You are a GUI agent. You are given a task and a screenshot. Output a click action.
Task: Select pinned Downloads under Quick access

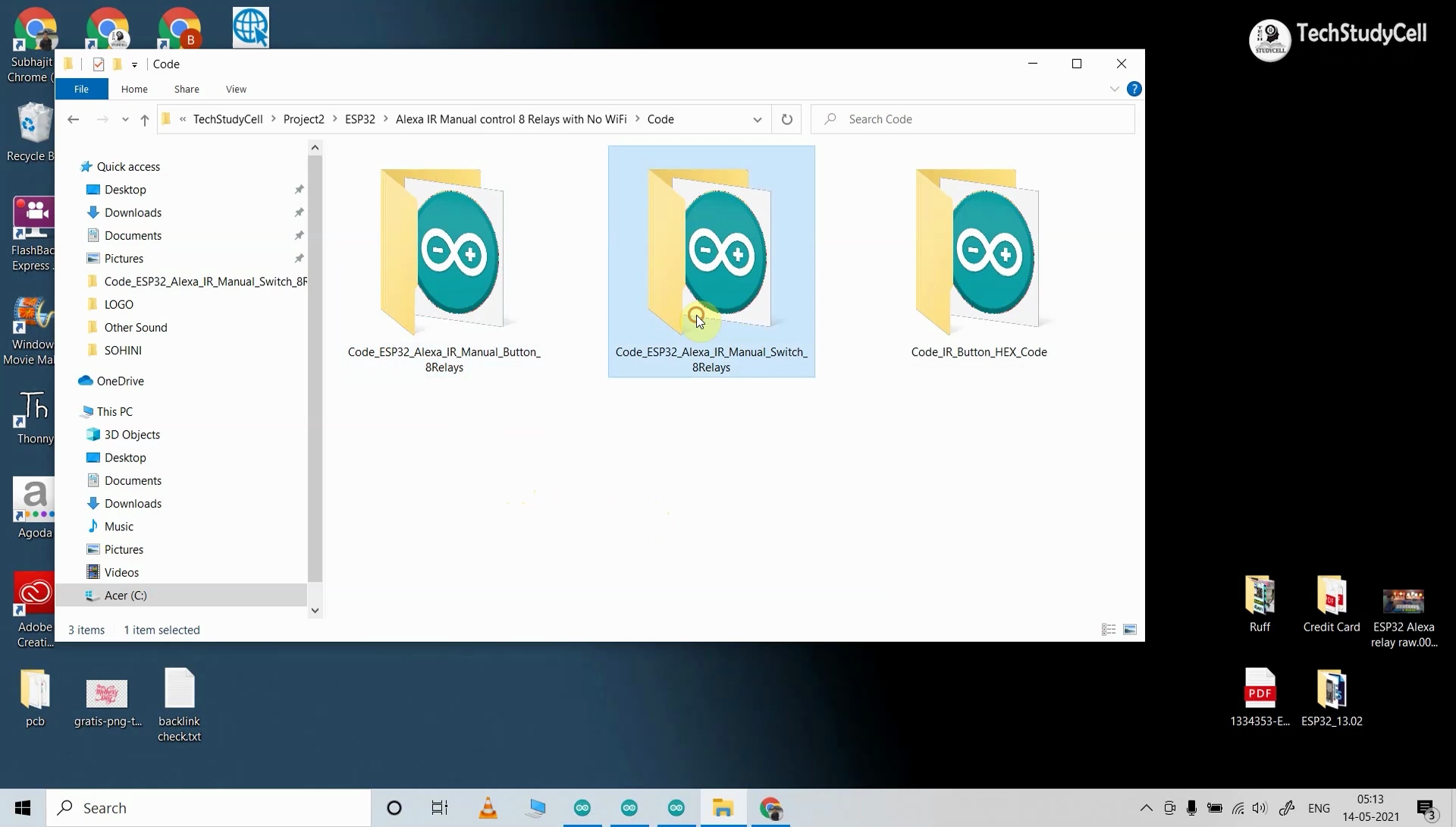coord(133,212)
